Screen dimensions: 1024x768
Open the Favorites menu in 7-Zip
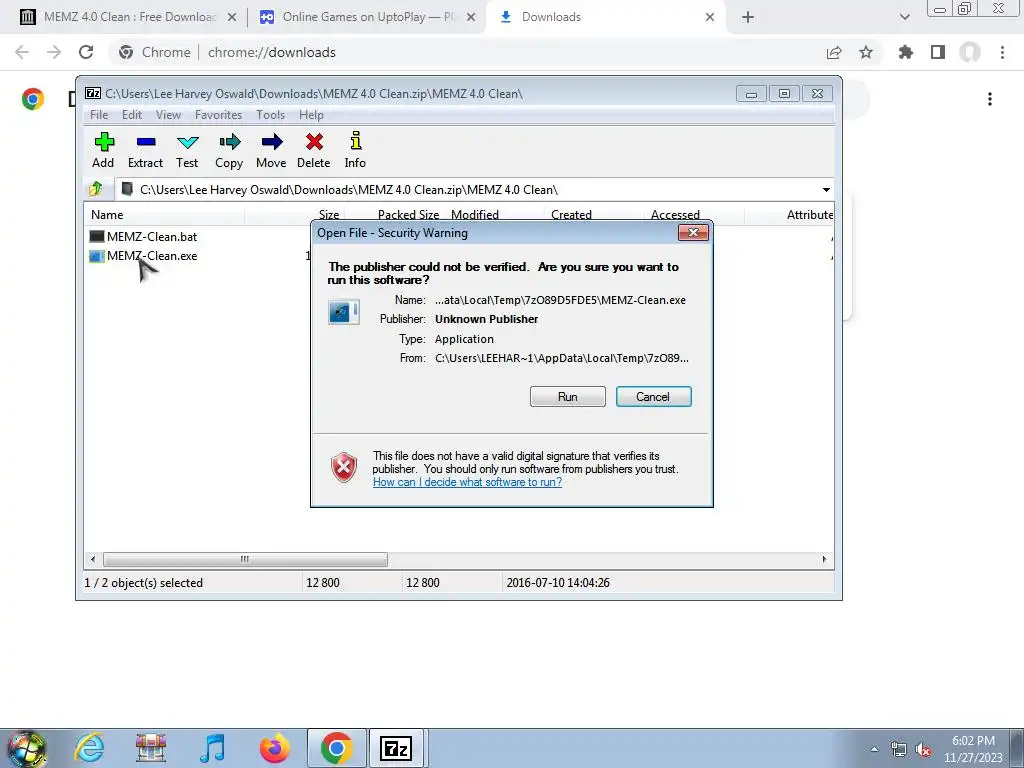(218, 115)
